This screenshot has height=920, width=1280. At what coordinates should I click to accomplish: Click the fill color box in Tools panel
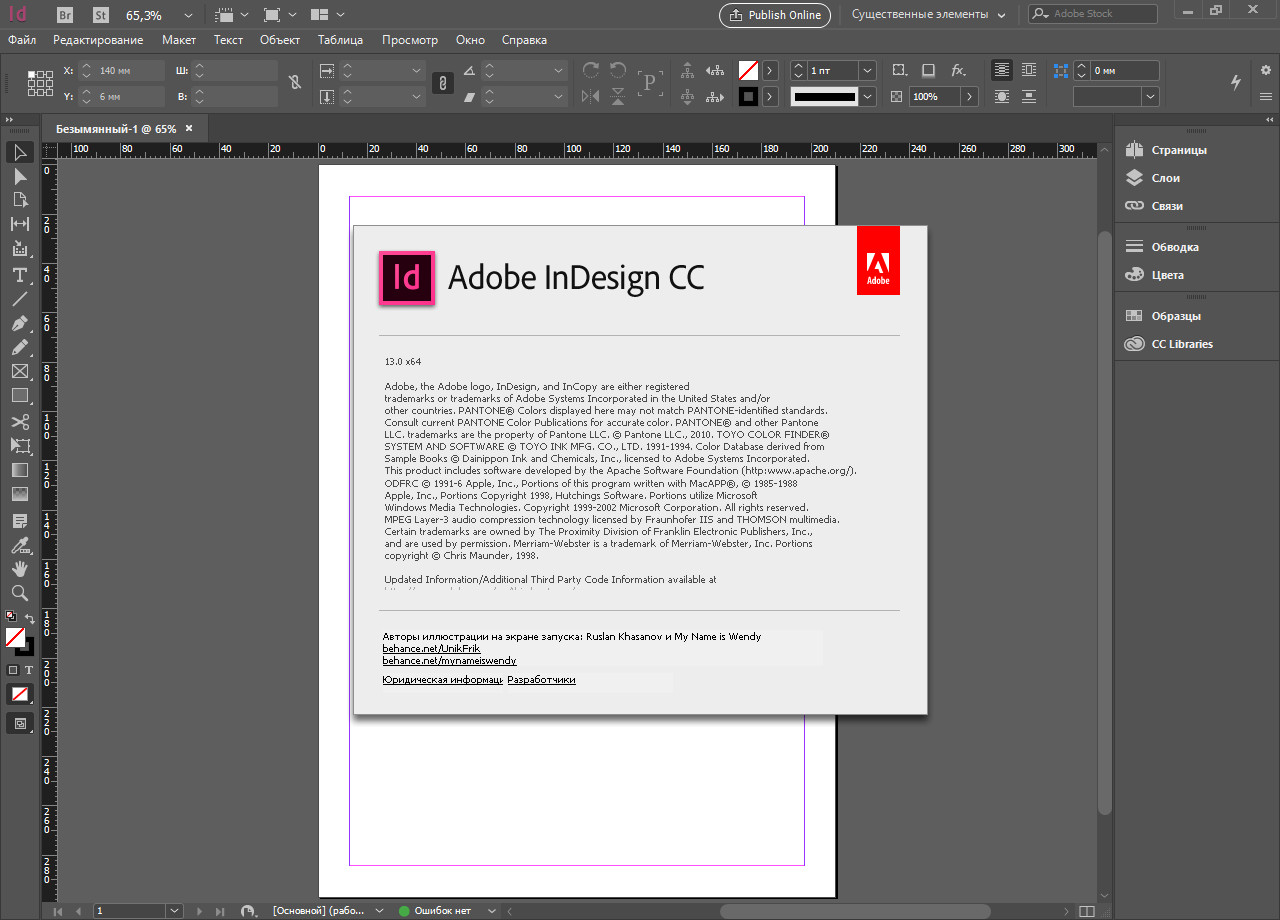click(15, 638)
